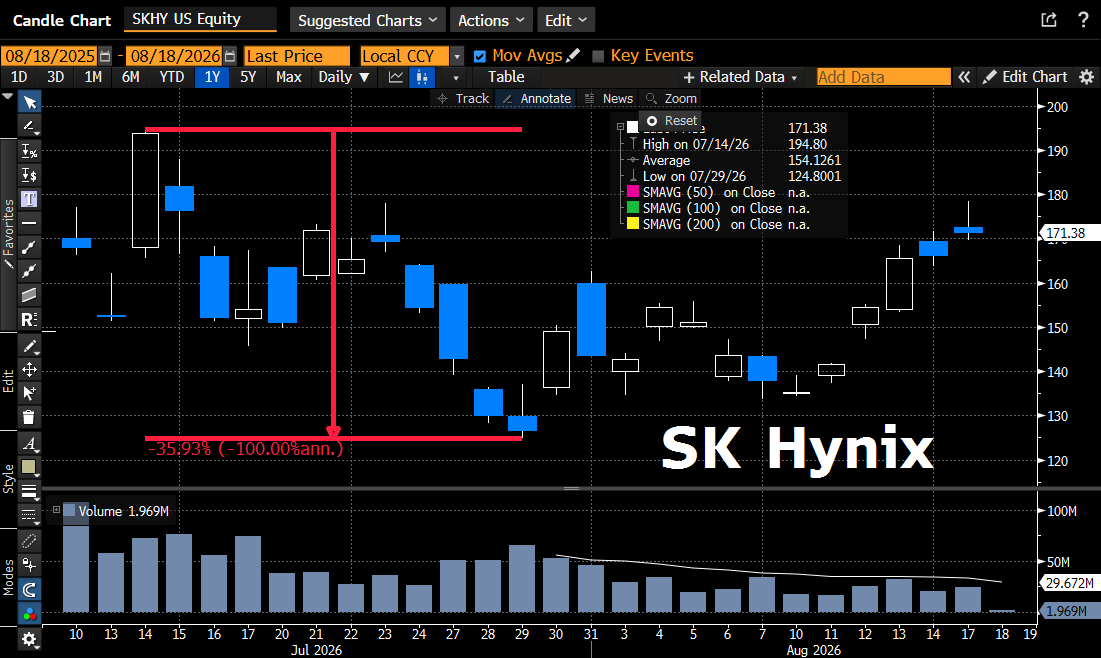Select the 1D range tab

(19, 77)
